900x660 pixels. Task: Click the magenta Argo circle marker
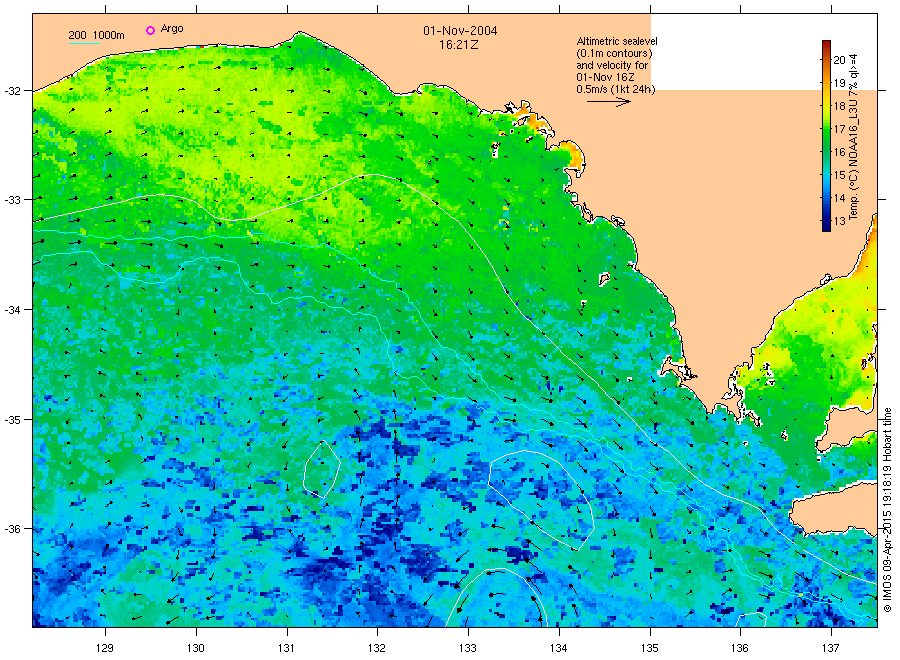[x=150, y=30]
